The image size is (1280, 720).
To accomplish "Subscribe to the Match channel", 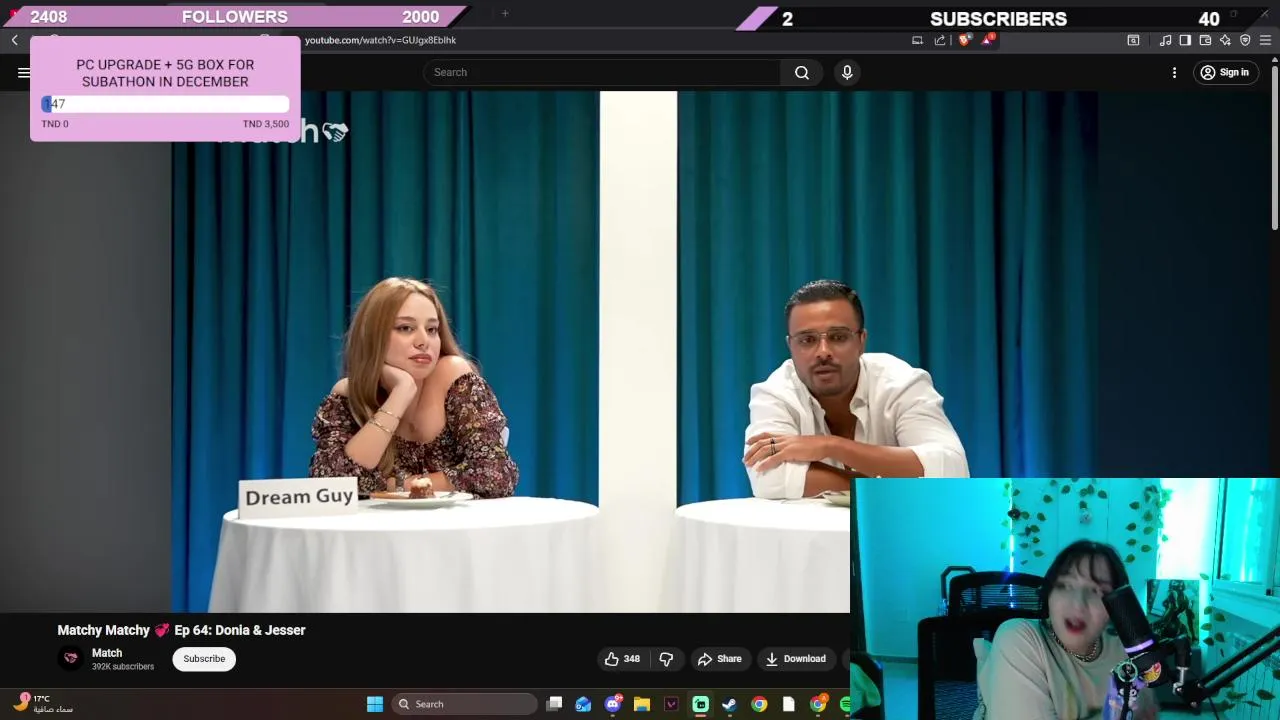I will pyautogui.click(x=204, y=659).
